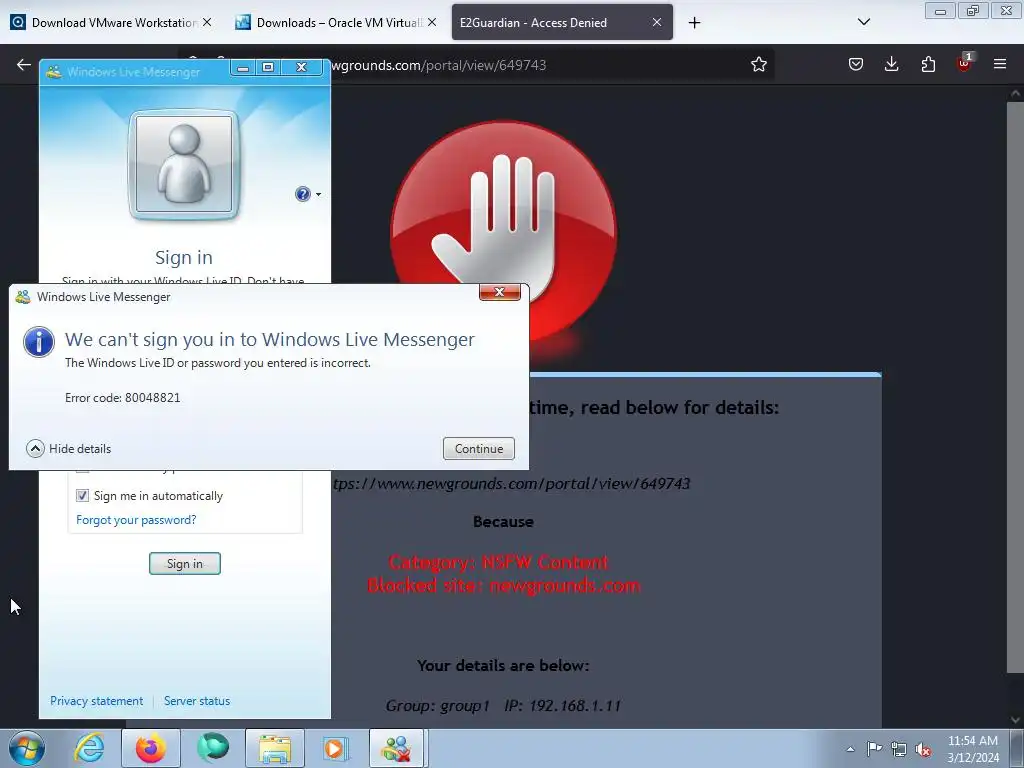Switch to Download VMware Workstation tab

click(112, 23)
